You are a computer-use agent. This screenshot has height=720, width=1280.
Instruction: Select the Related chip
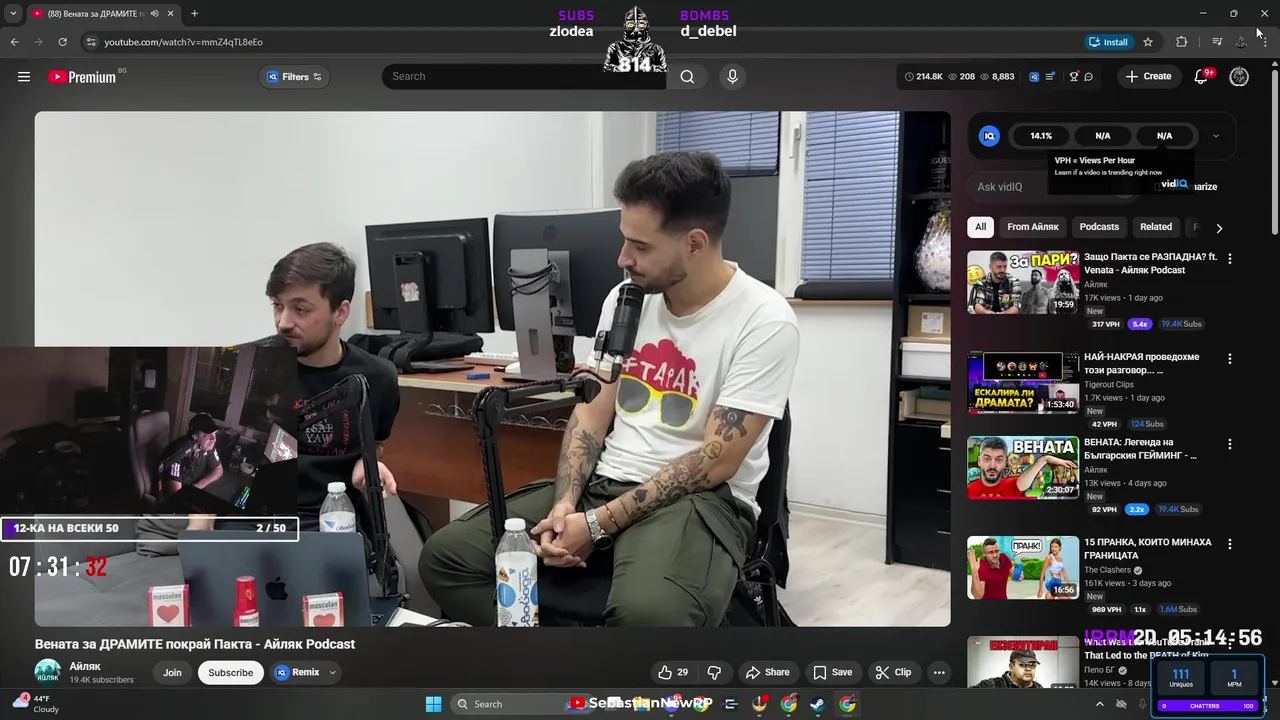1156,227
